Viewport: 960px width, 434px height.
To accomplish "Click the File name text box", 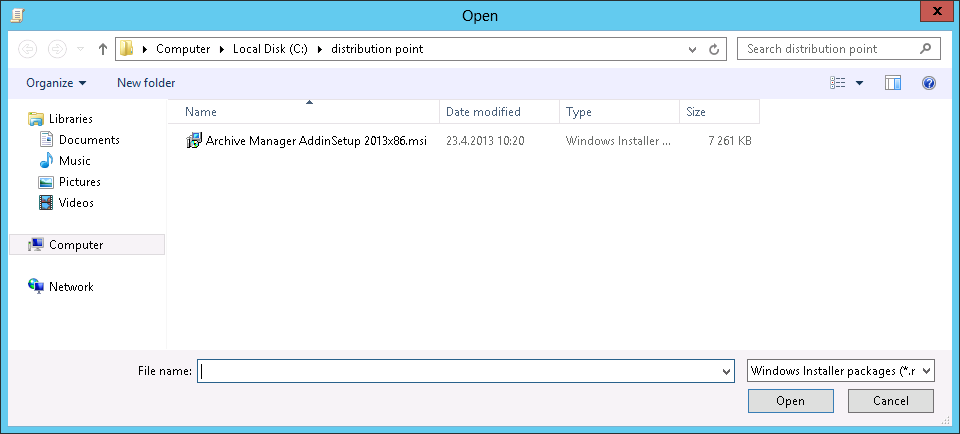I will (459, 371).
